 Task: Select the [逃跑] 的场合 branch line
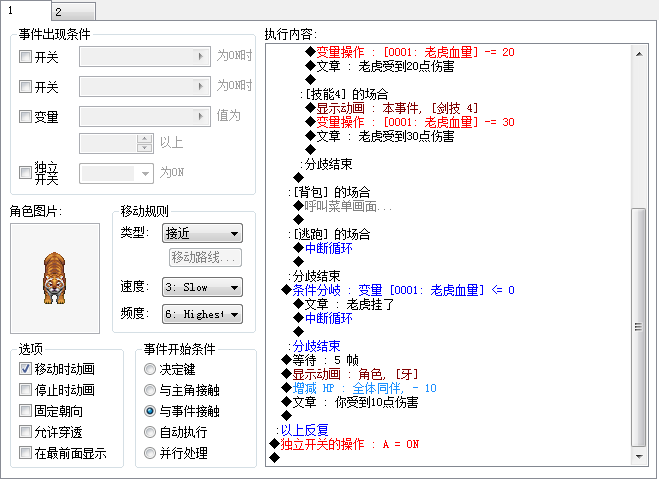331,234
